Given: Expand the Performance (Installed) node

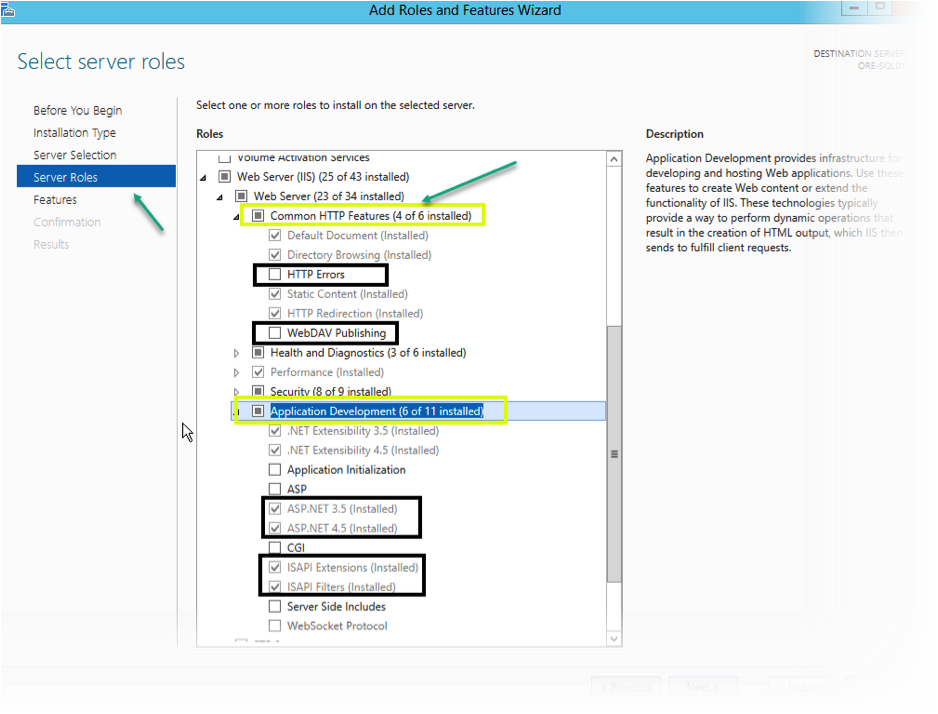Looking at the screenshot, I should (236, 373).
